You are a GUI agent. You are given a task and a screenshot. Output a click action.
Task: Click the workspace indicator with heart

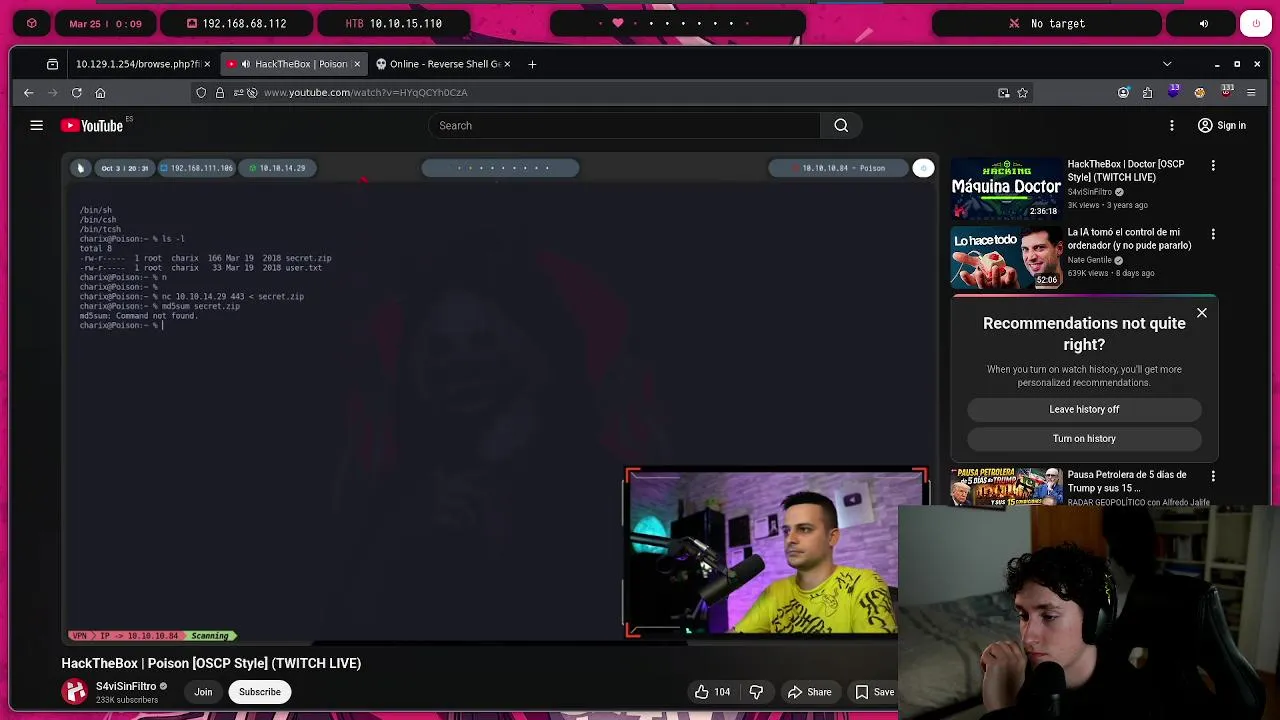pos(678,23)
